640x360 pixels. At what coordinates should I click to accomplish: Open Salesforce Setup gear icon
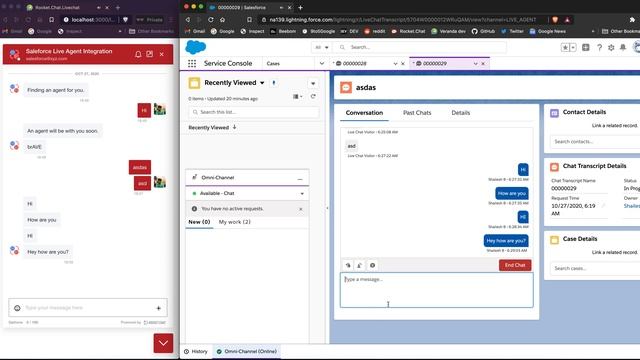point(611,47)
